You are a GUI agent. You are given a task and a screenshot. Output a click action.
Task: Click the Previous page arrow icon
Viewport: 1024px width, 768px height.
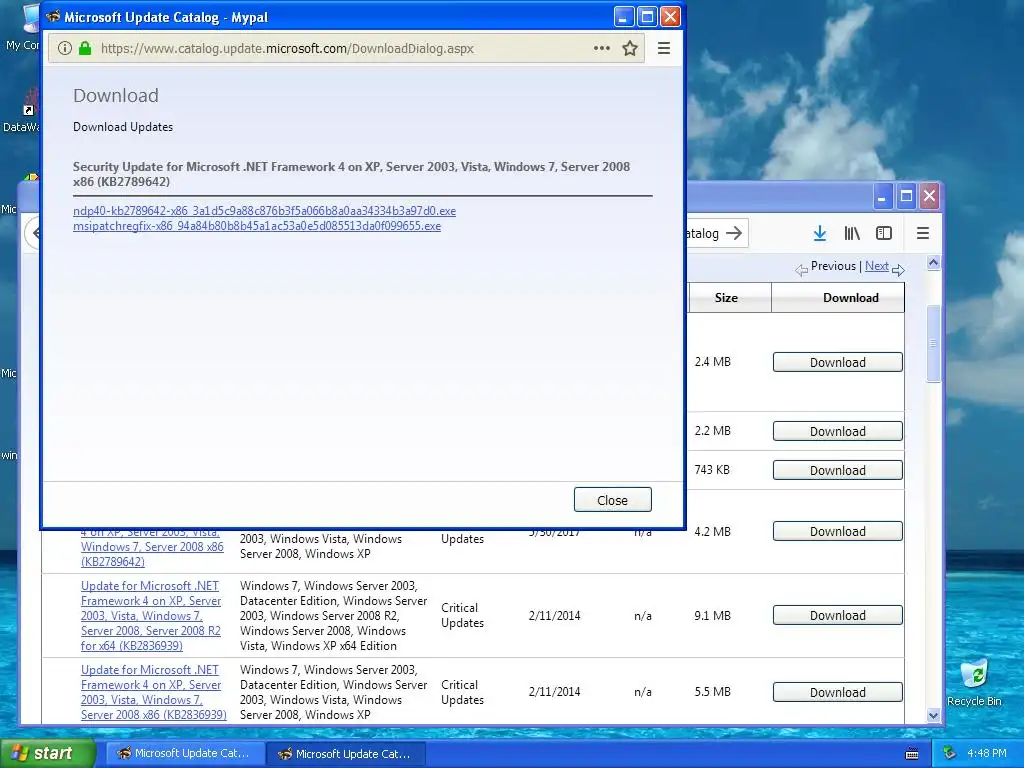tap(801, 270)
